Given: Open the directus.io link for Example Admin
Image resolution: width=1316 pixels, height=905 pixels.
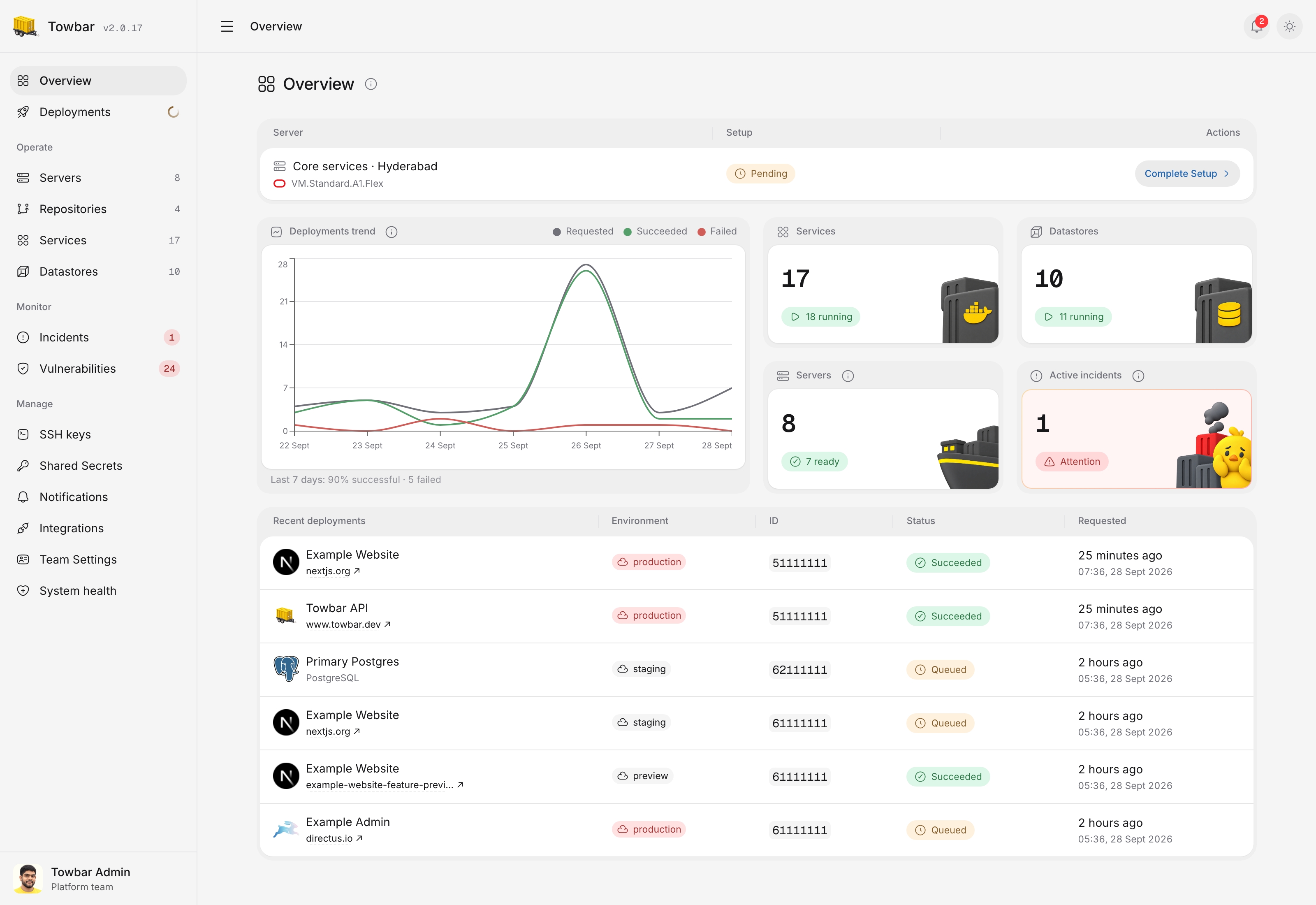Looking at the screenshot, I should 334,838.
